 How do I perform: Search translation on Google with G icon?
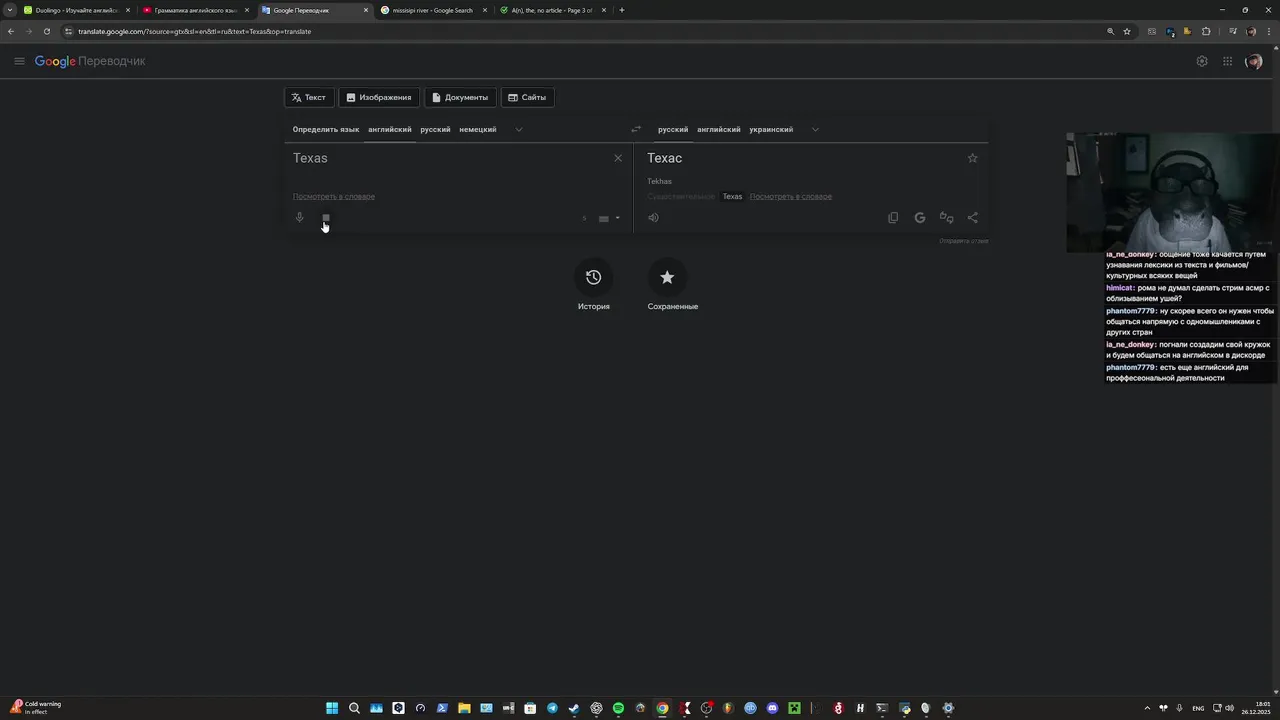coord(920,217)
